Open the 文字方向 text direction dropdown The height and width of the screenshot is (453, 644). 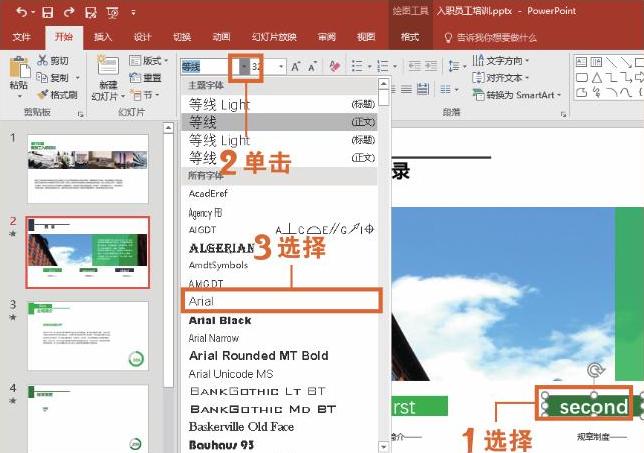[500, 61]
